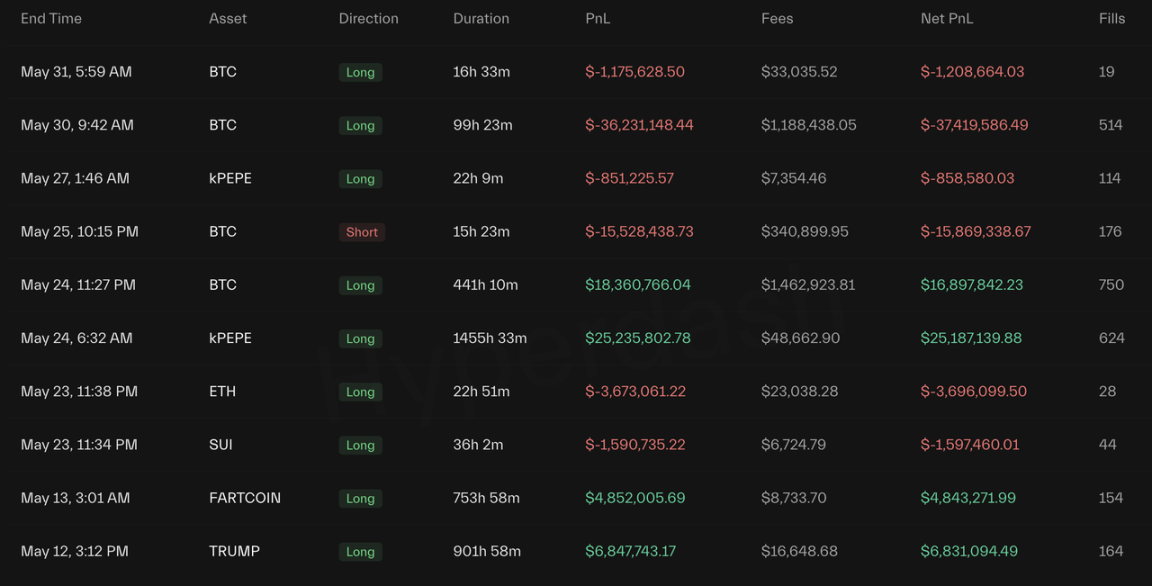
Task: Click the SUI asset cell
Action: click(x=220, y=445)
